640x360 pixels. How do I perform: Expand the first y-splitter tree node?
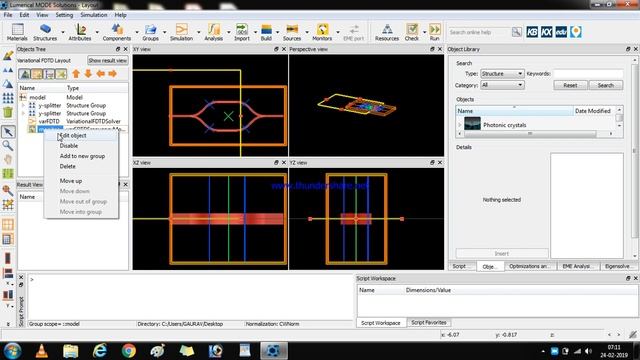click(x=23, y=105)
